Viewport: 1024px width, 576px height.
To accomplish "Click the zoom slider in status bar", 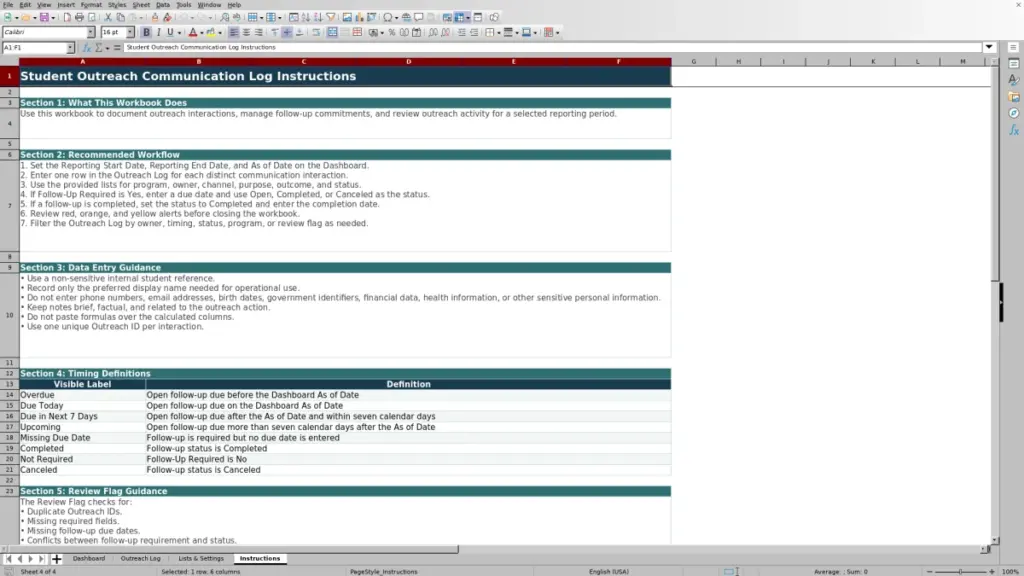I will pos(961,571).
